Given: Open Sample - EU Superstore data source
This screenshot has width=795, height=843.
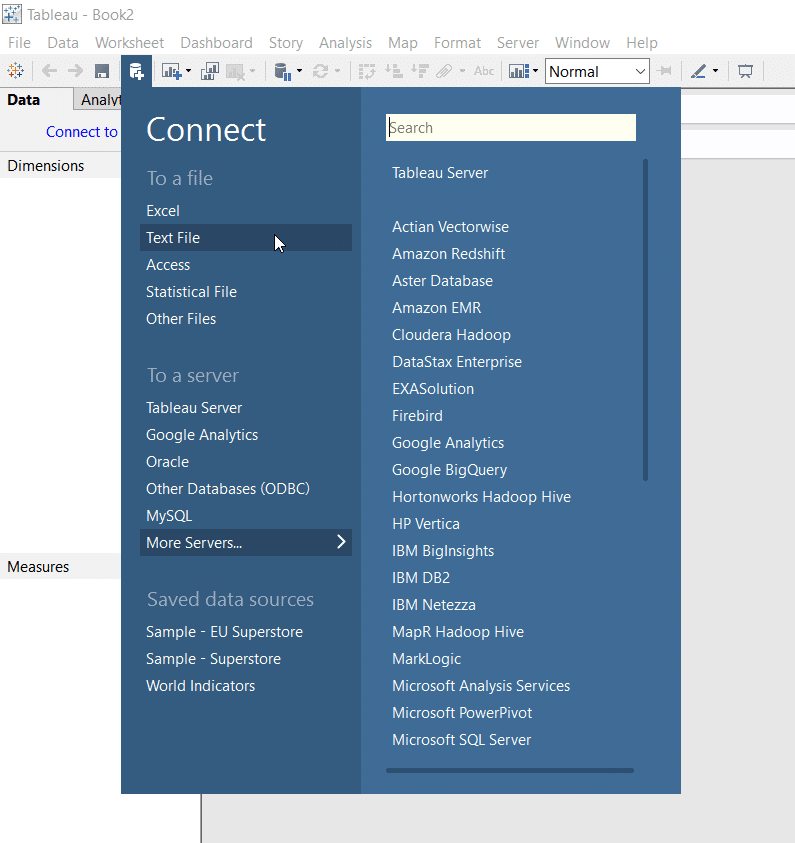Looking at the screenshot, I should pyautogui.click(x=225, y=632).
